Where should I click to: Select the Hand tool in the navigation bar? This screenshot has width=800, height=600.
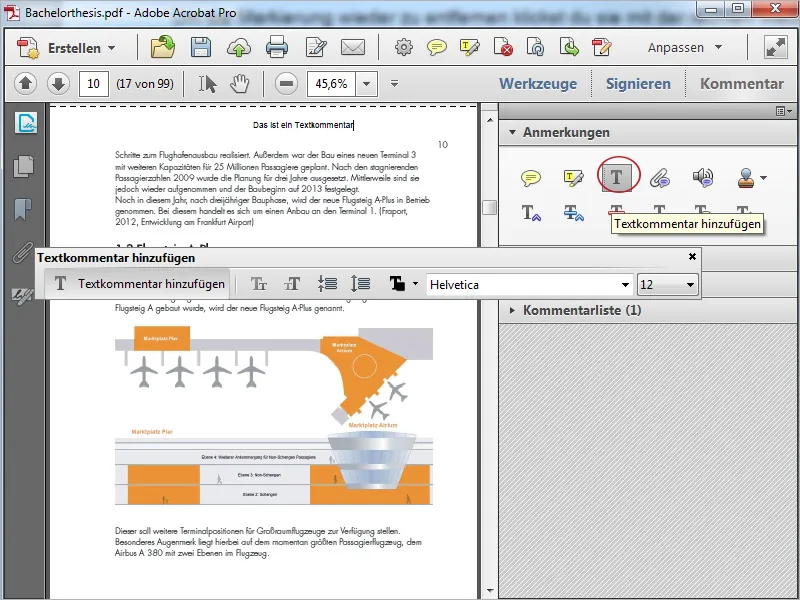(240, 84)
